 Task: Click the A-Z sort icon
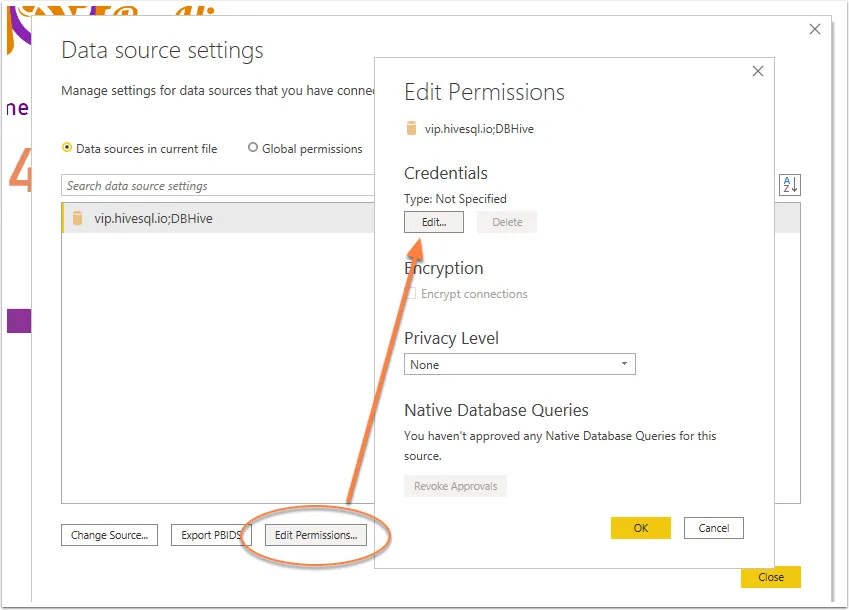(x=789, y=185)
